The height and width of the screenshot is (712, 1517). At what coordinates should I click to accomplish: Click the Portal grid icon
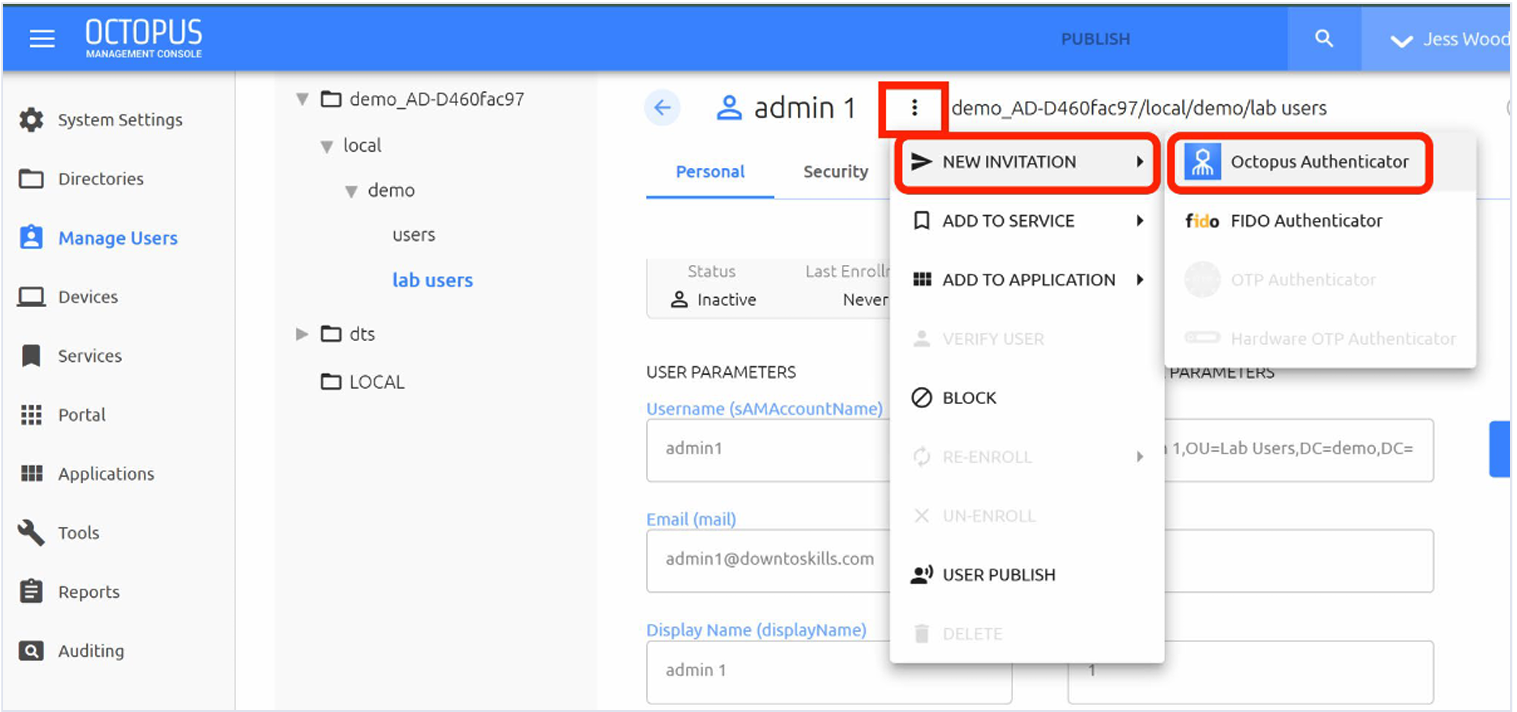coord(32,415)
